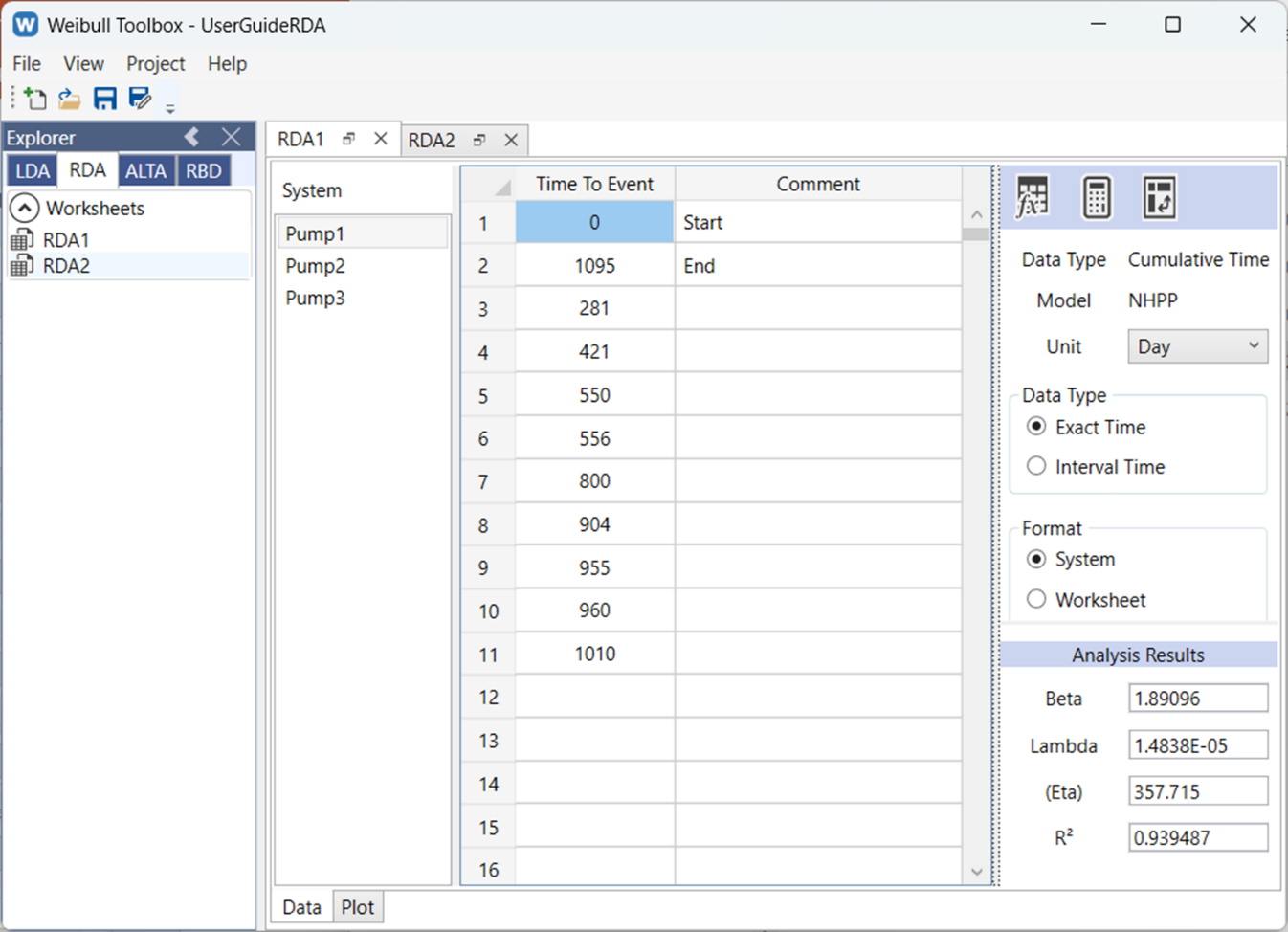The height and width of the screenshot is (932, 1288).
Task: Select the Interval Time radio button
Action: click(x=1036, y=466)
